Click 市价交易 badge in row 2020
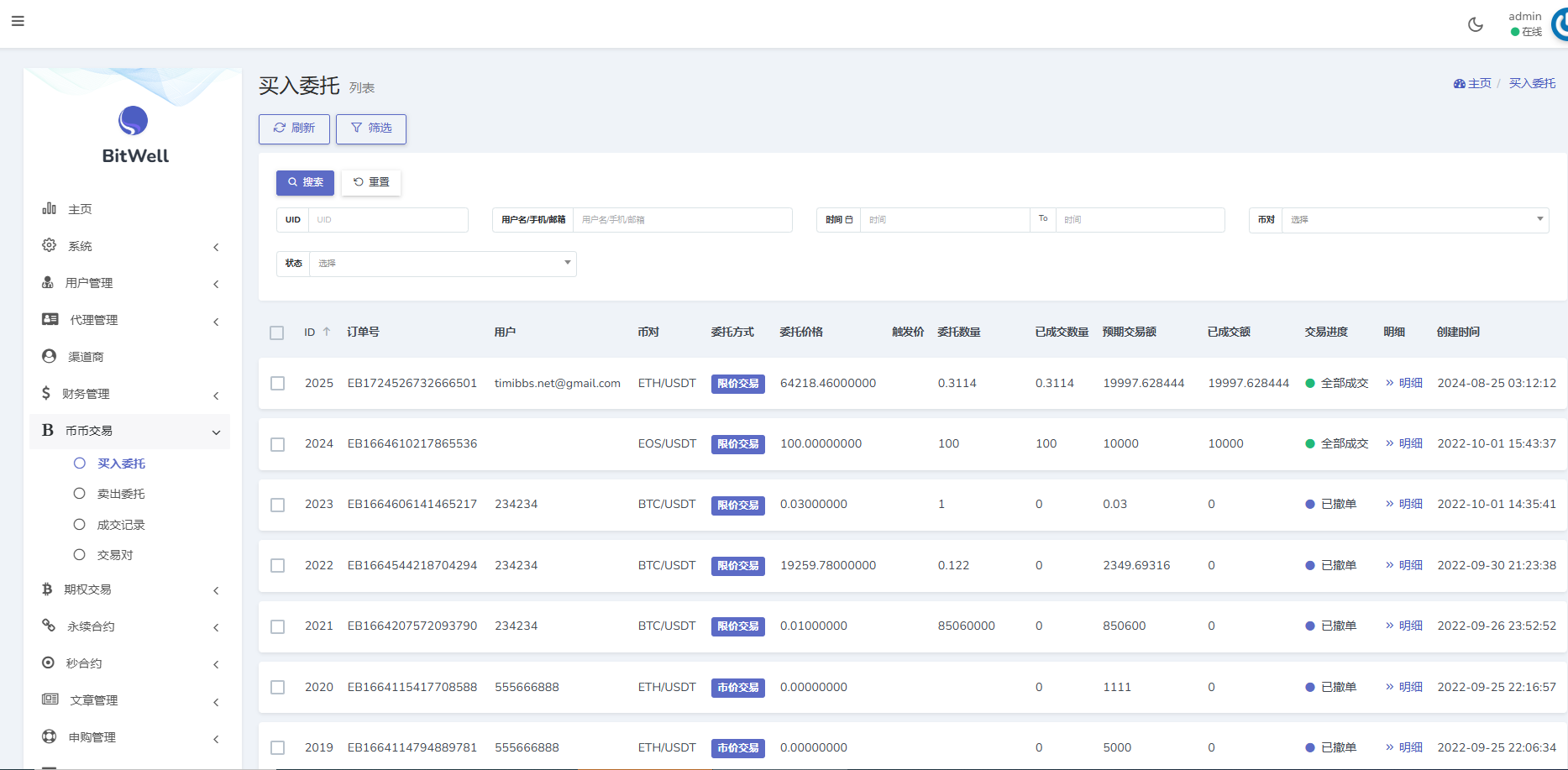 tap(738, 687)
